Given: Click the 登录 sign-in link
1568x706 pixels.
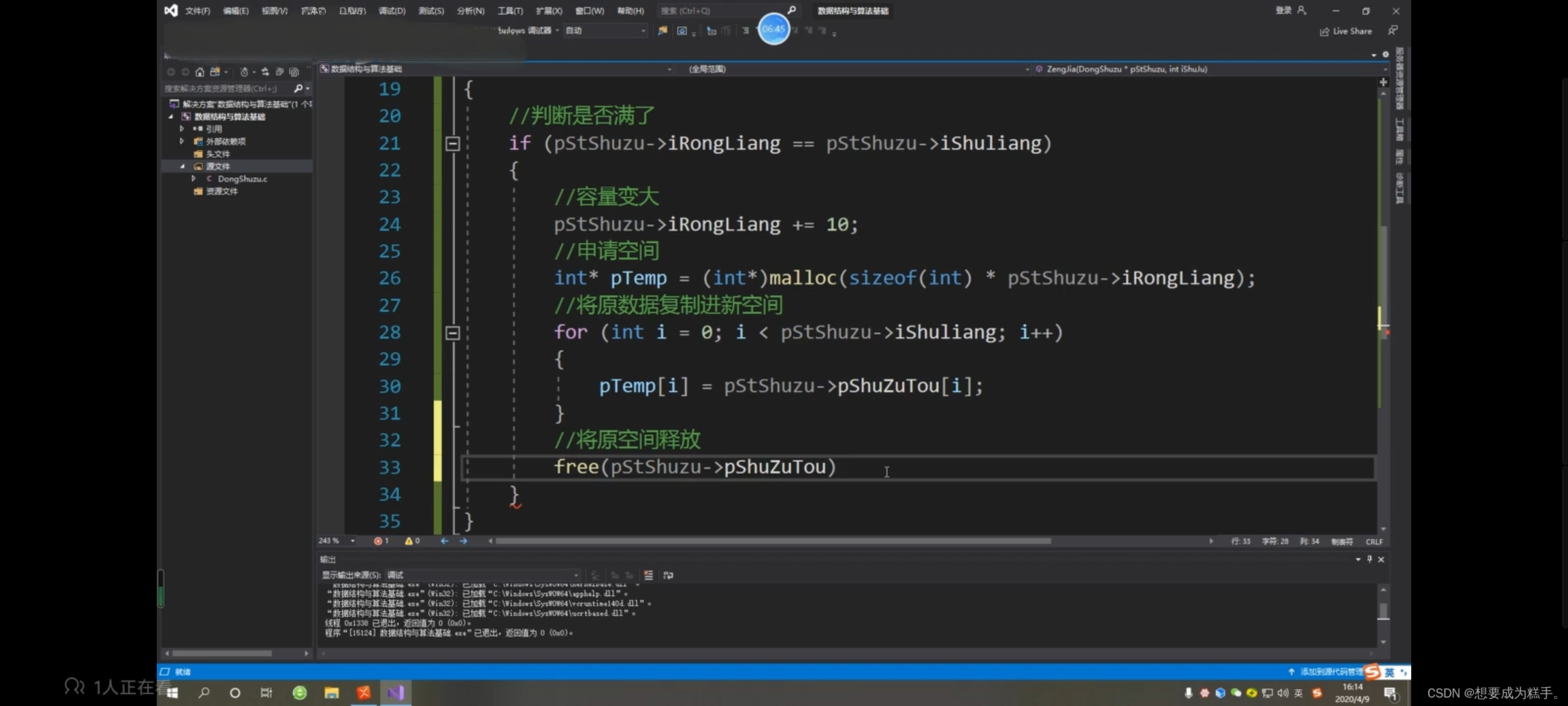Looking at the screenshot, I should click(x=1284, y=10).
